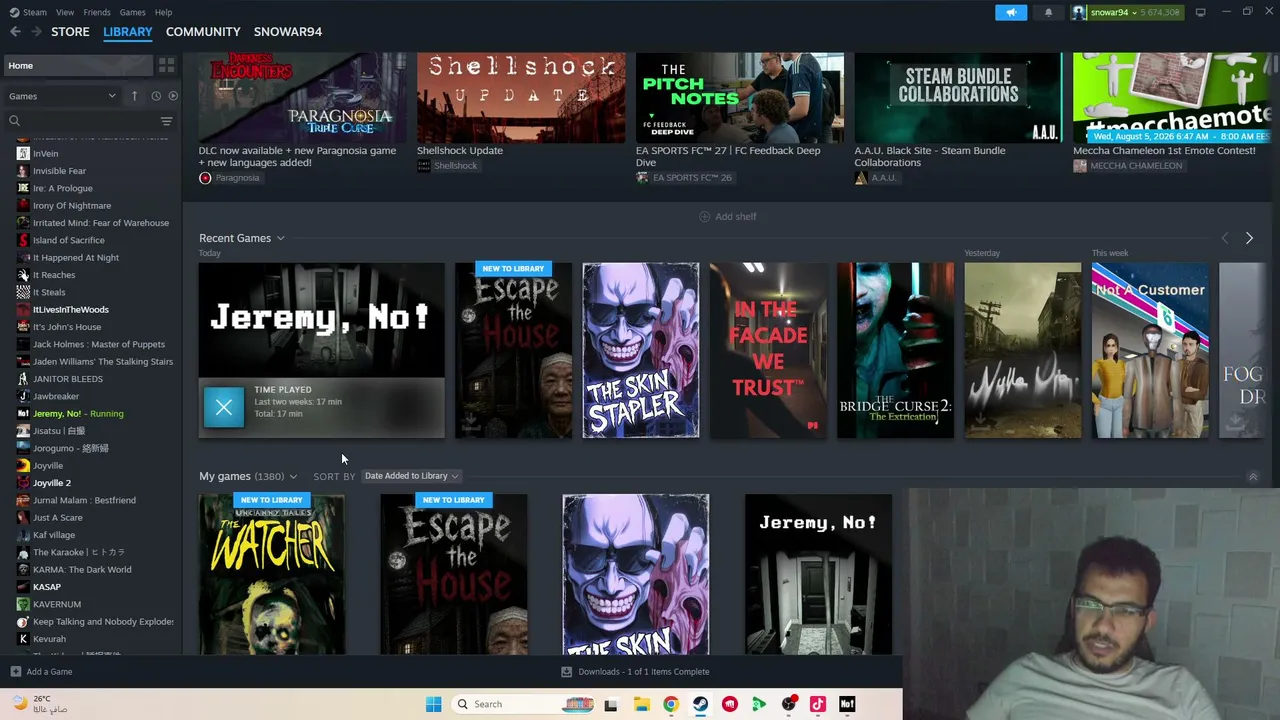
Task: Open Chrome from the taskbar
Action: [x=671, y=704]
